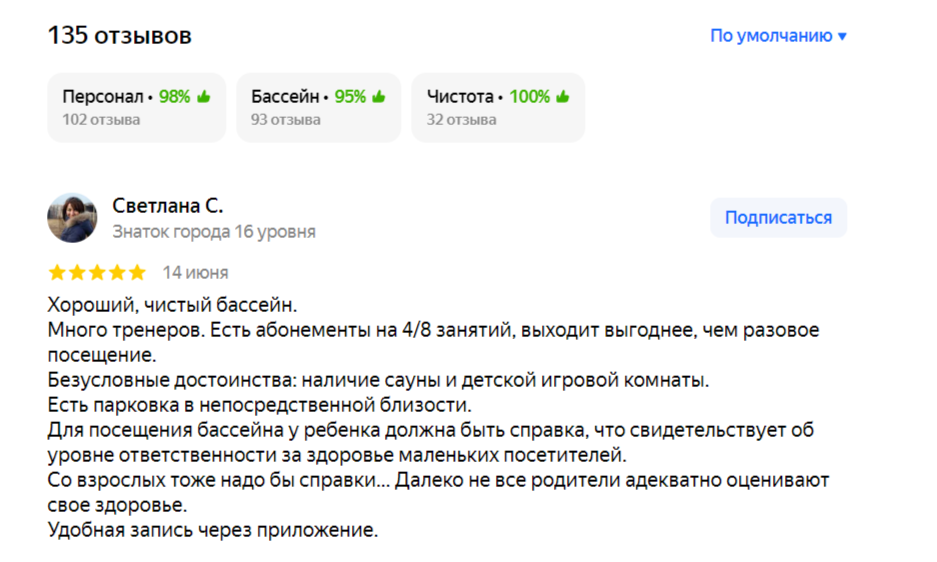Click the Подписаться button

(x=778, y=218)
